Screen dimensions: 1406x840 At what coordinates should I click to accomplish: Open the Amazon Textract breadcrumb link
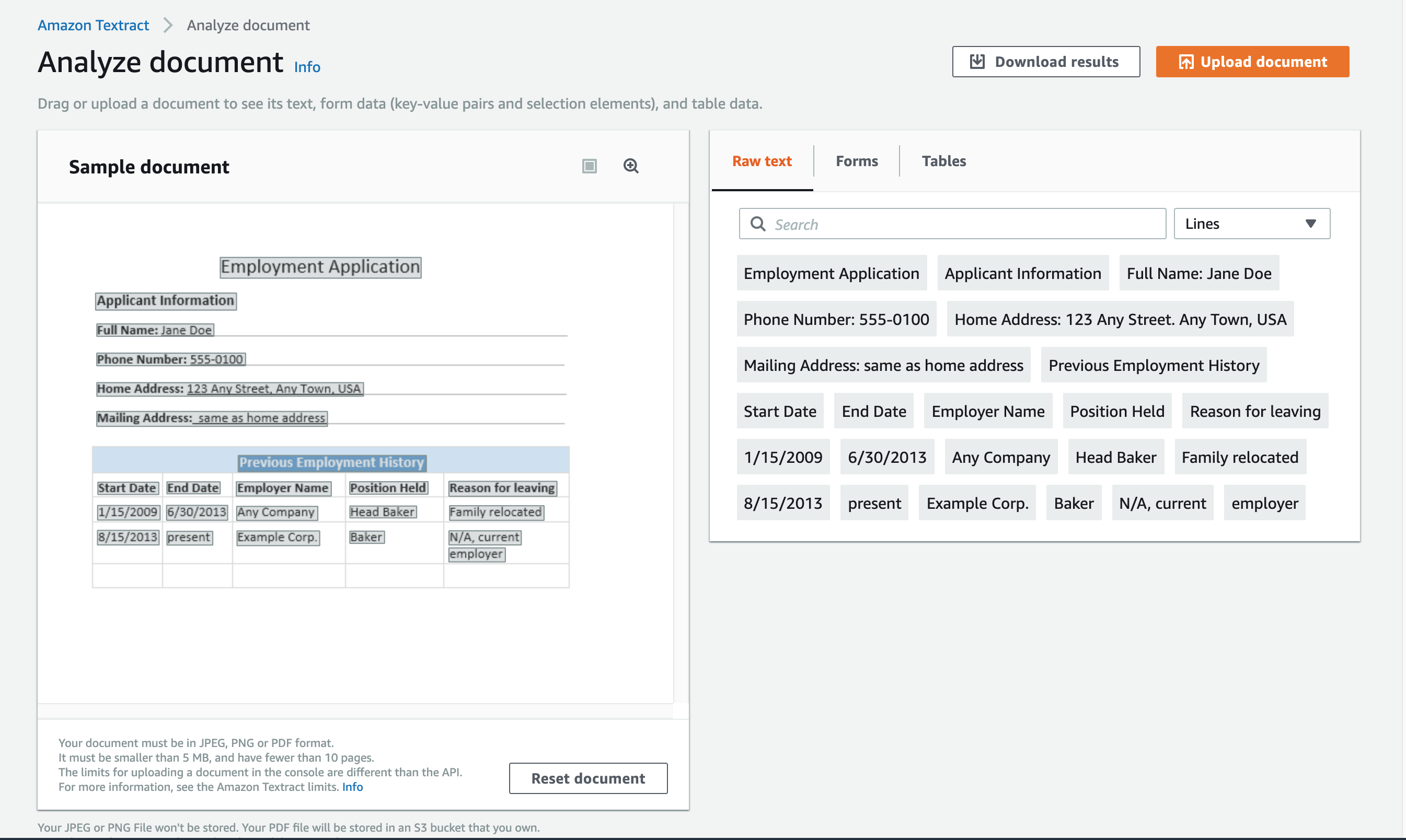coord(94,26)
